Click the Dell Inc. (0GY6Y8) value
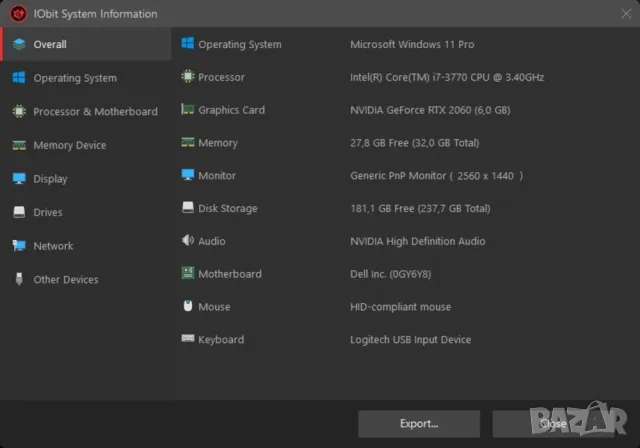This screenshot has height=448, width=640. point(391,274)
